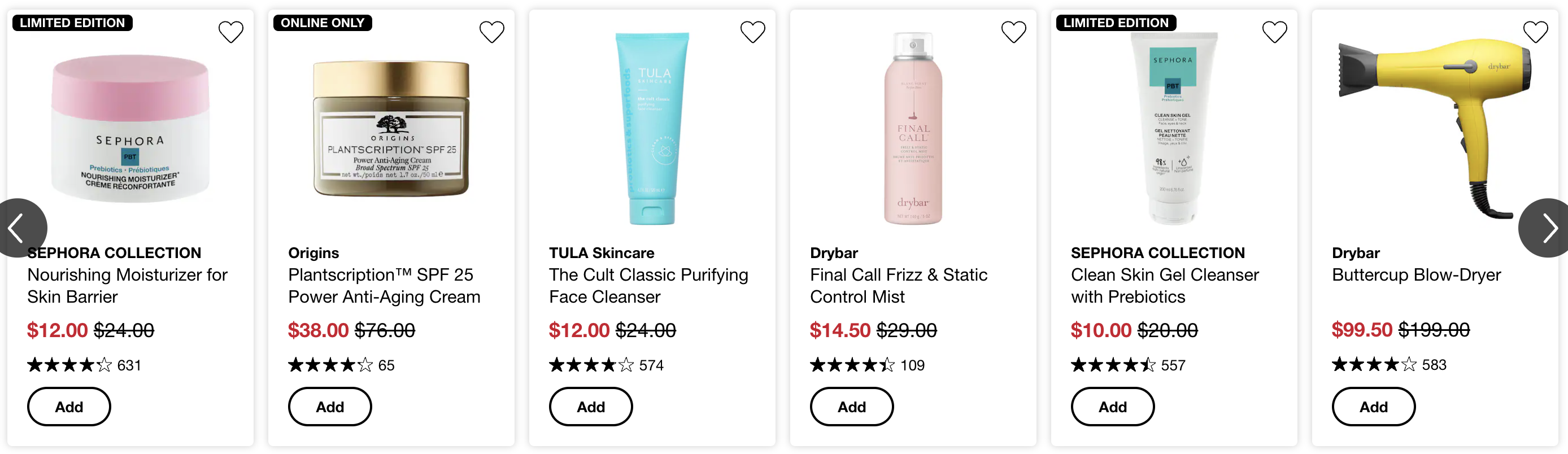Advance carousel with the right arrow
The image size is (1568, 454).
tap(1546, 228)
